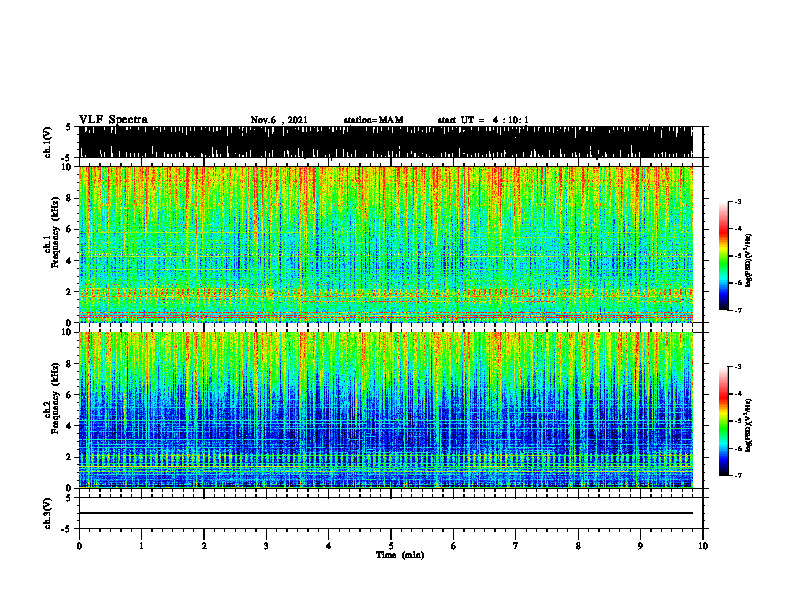Click the flat ch.3 voltage trace line
The width and height of the screenshot is (792, 612).
pos(385,513)
